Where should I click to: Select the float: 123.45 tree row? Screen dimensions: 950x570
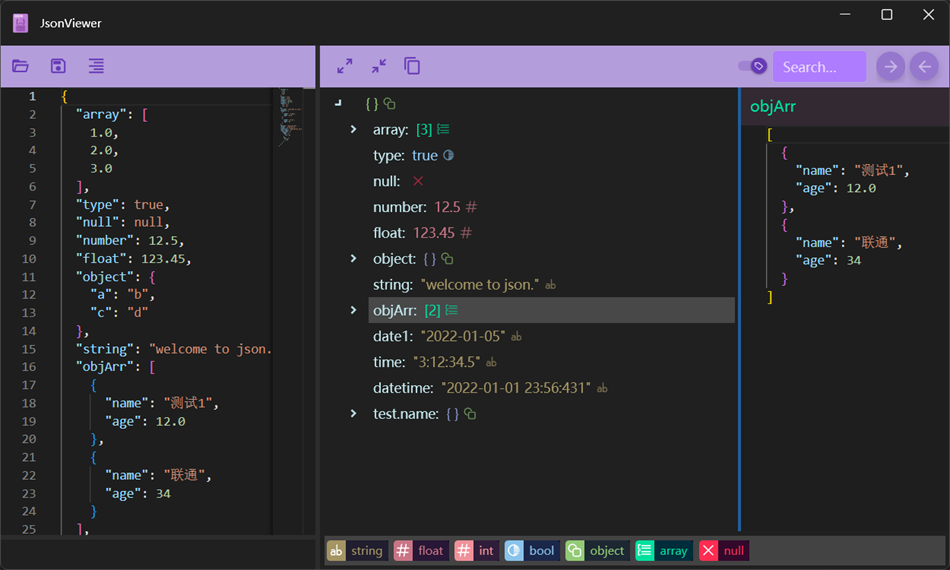pos(551,233)
